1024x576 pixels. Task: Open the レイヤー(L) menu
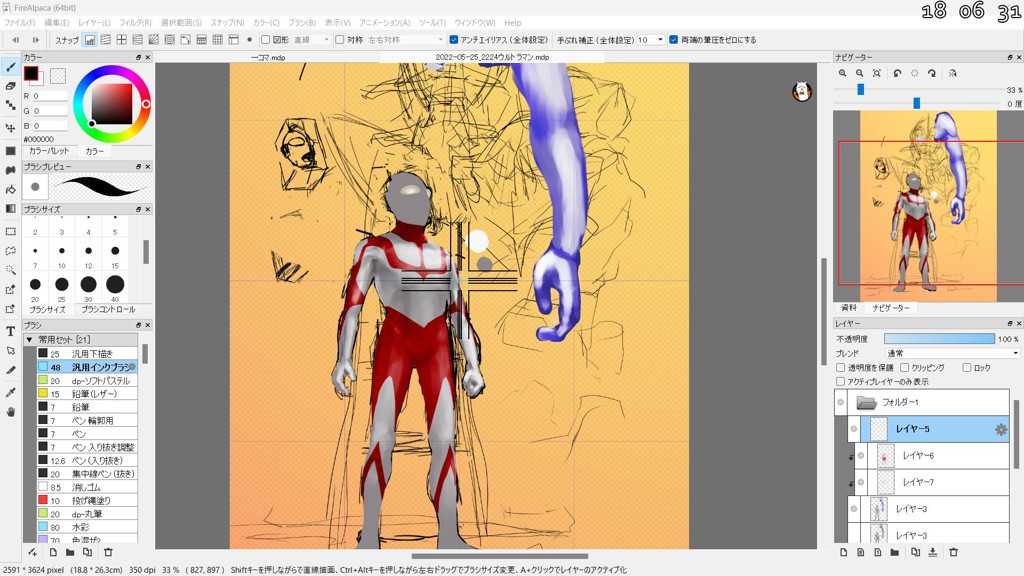pos(94,23)
